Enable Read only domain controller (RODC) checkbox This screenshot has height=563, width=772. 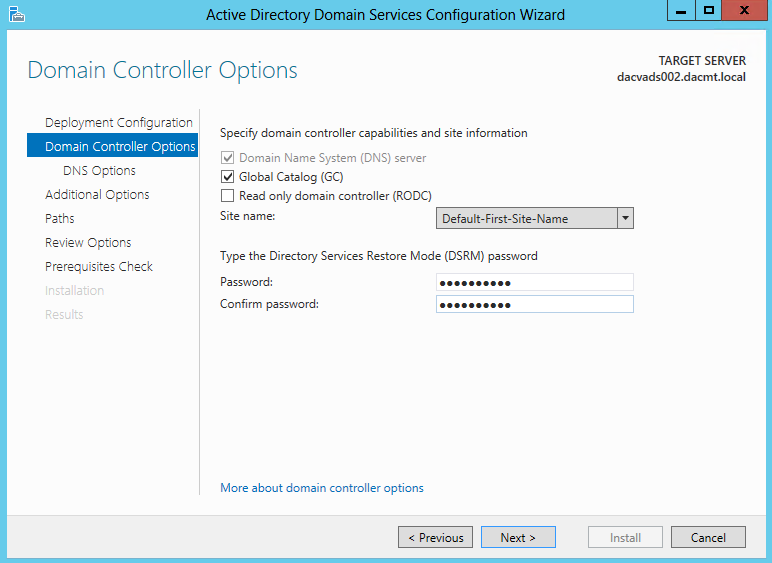tap(227, 196)
